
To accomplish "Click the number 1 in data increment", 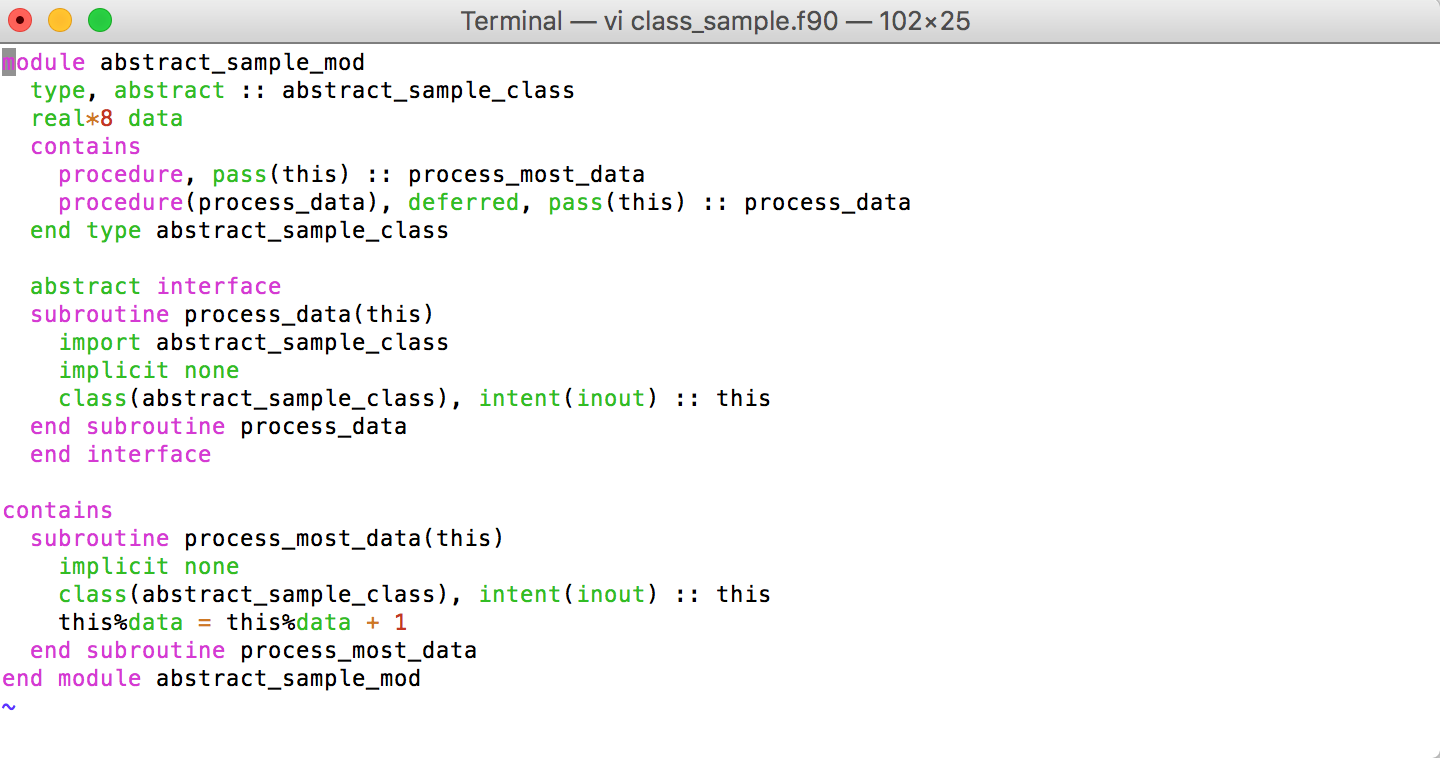I will coord(401,622).
